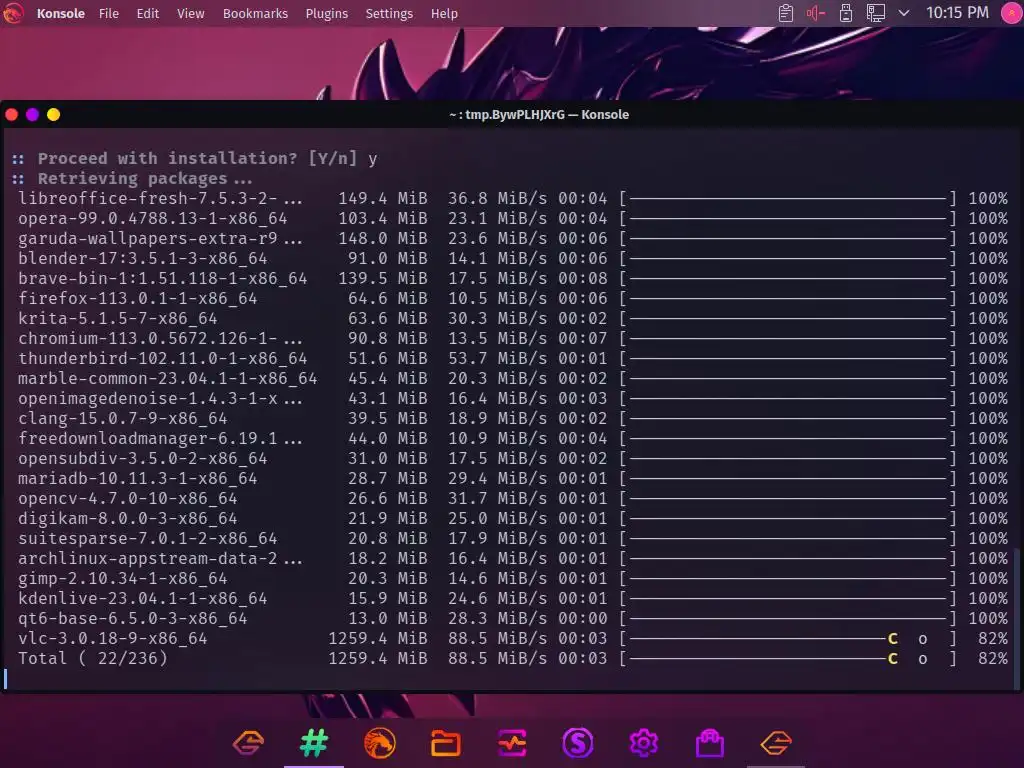
Task: Click the terminal cursor line
Action: 6,679
